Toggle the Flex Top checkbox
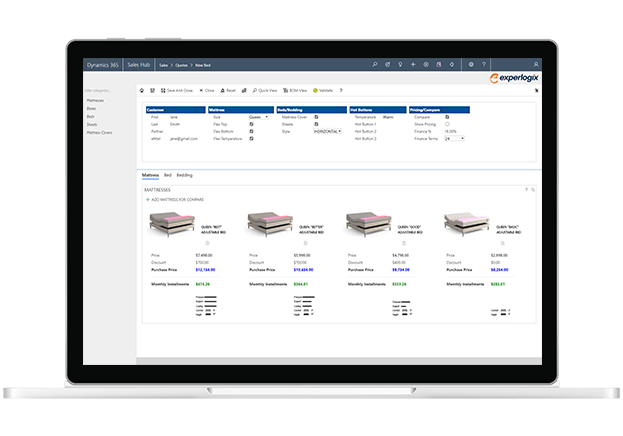The width and height of the screenshot is (623, 436). pyautogui.click(x=252, y=124)
